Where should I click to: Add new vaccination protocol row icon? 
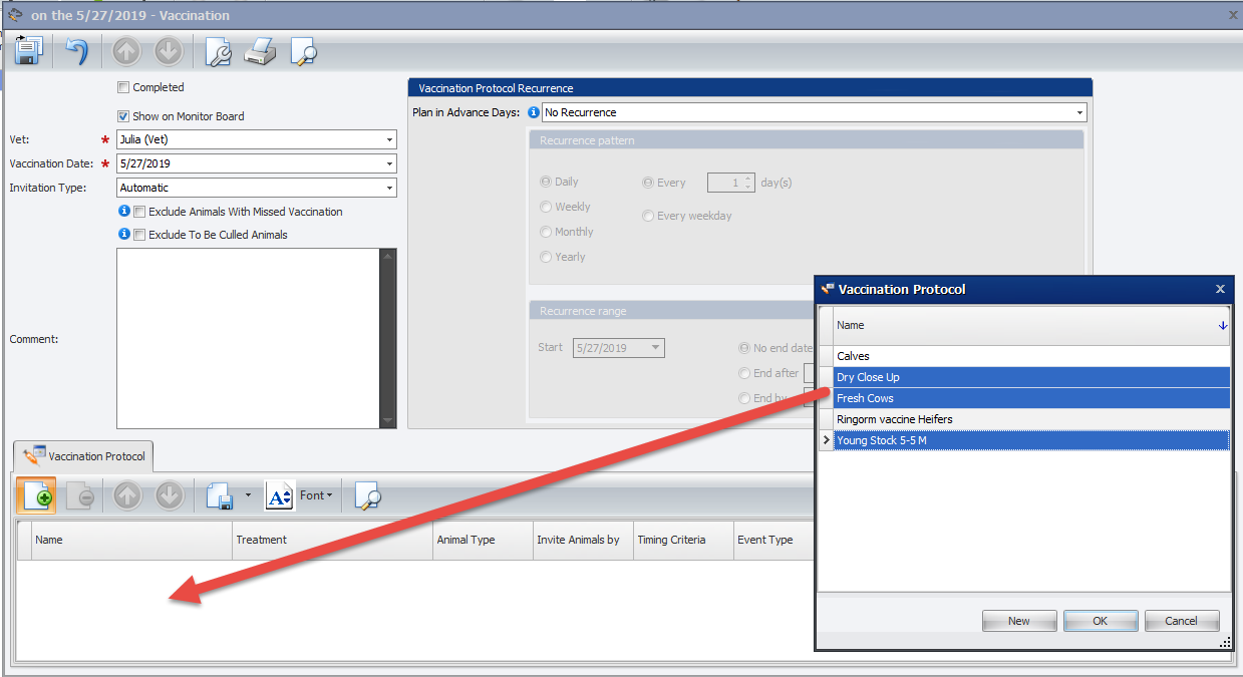(x=36, y=496)
